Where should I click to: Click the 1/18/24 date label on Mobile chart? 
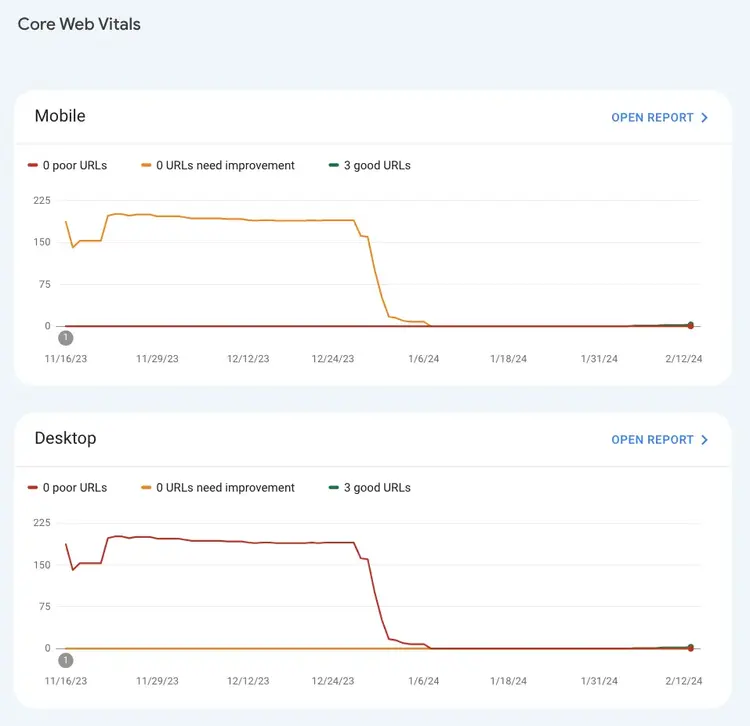point(508,359)
